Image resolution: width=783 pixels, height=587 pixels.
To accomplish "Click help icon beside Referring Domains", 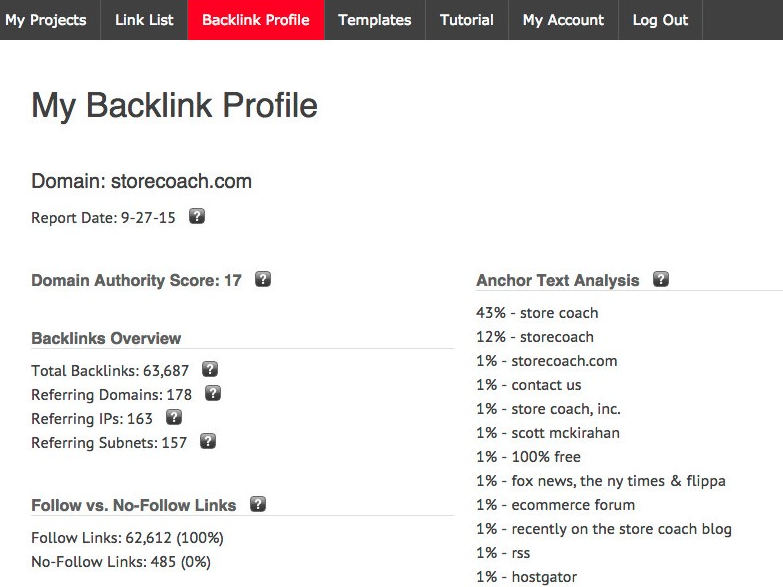I will pyautogui.click(x=213, y=393).
